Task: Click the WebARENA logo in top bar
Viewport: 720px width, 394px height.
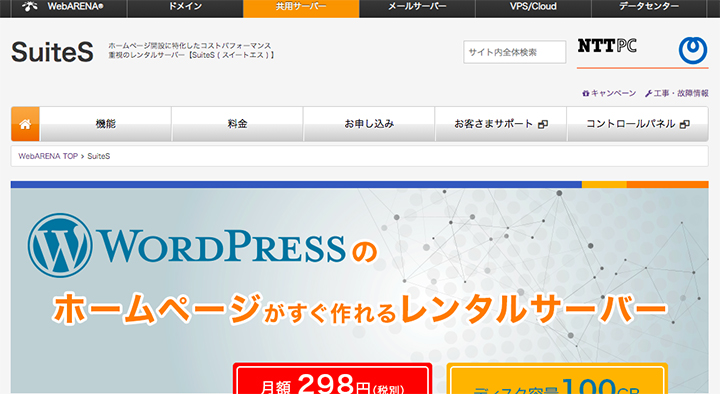Action: pyautogui.click(x=63, y=7)
